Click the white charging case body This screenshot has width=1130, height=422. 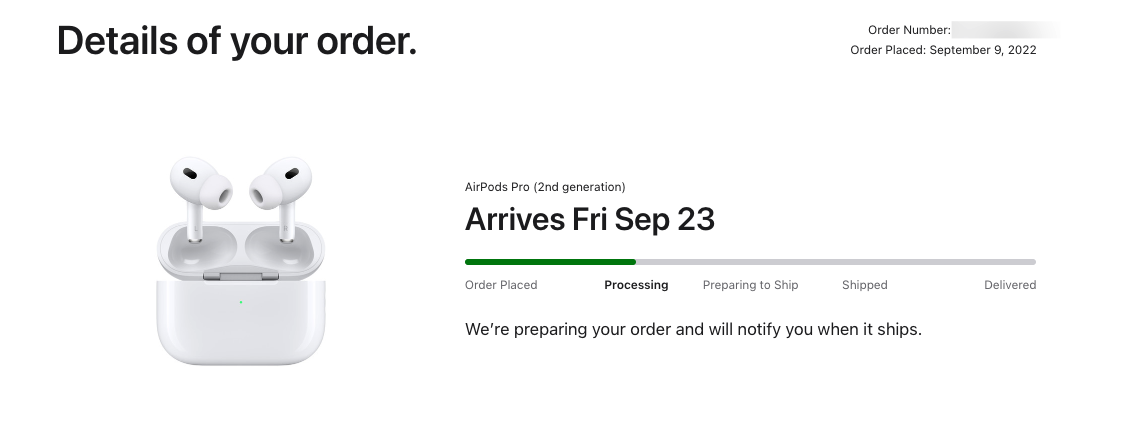click(x=240, y=325)
